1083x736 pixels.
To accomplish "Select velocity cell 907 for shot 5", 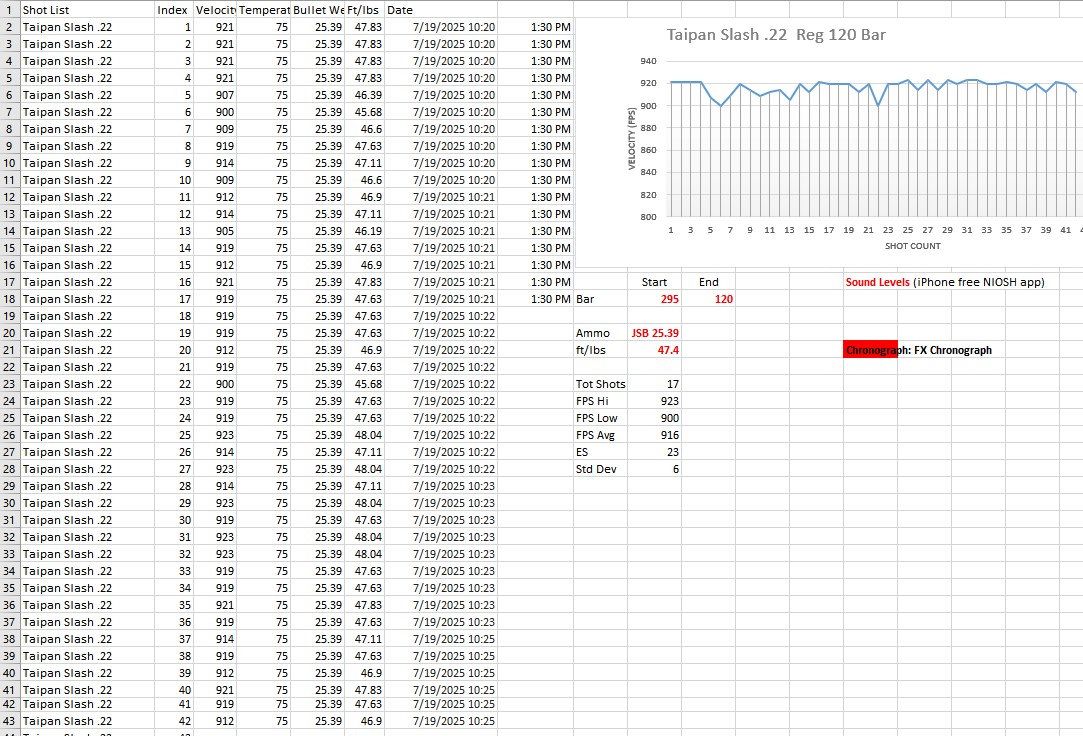I will (x=214, y=95).
